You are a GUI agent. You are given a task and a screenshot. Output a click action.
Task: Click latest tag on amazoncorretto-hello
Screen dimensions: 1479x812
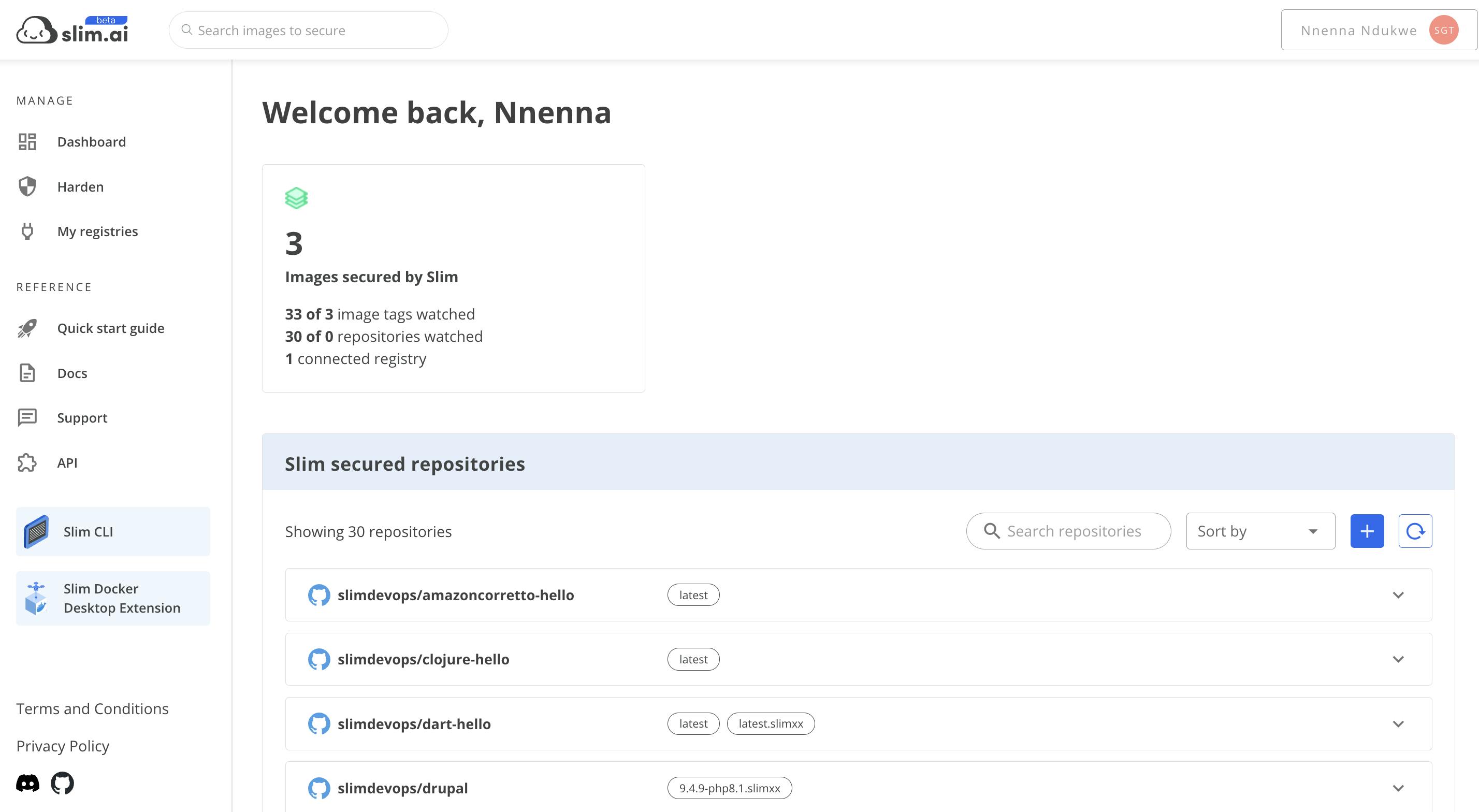coord(693,595)
